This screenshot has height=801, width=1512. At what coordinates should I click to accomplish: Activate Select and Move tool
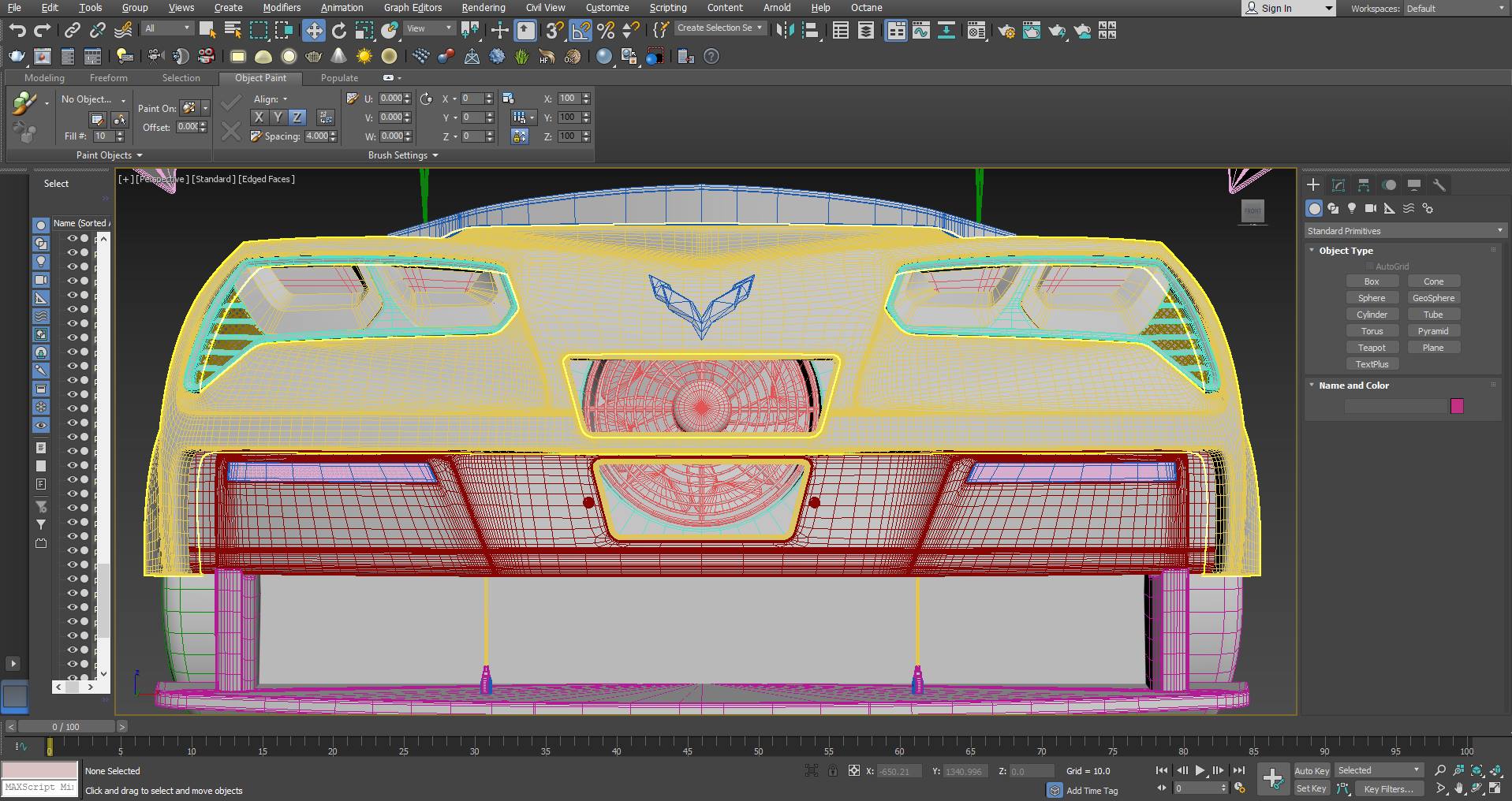[x=314, y=31]
